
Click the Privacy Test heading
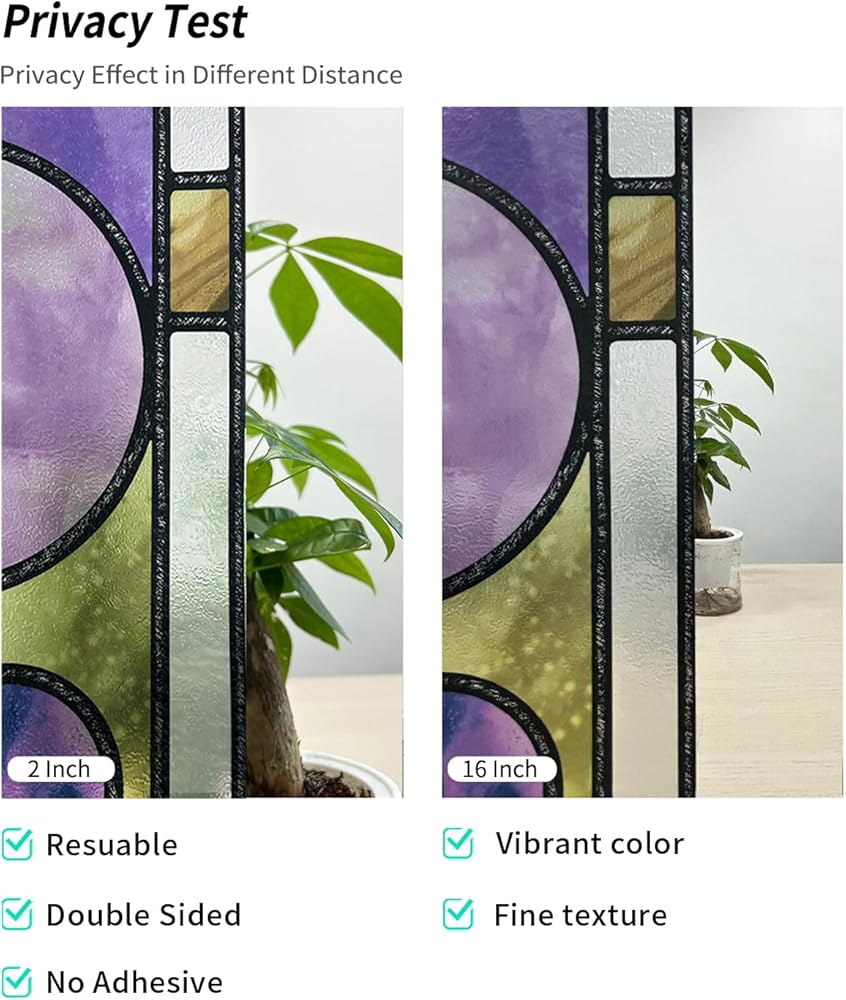pyautogui.click(x=126, y=22)
